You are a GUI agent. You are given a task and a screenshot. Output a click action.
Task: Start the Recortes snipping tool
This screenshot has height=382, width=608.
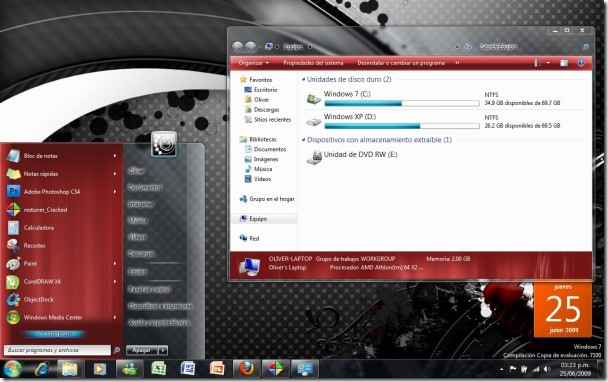(60, 245)
